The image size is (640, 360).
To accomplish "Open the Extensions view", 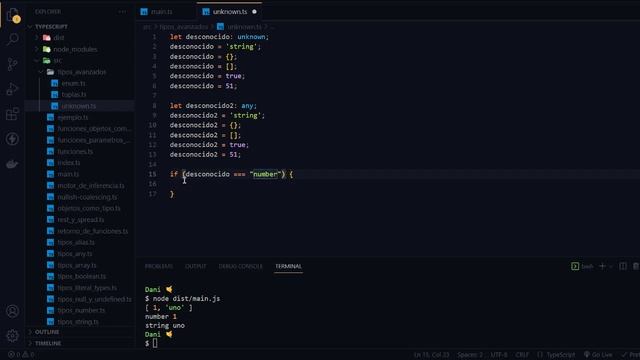I will coord(13,114).
